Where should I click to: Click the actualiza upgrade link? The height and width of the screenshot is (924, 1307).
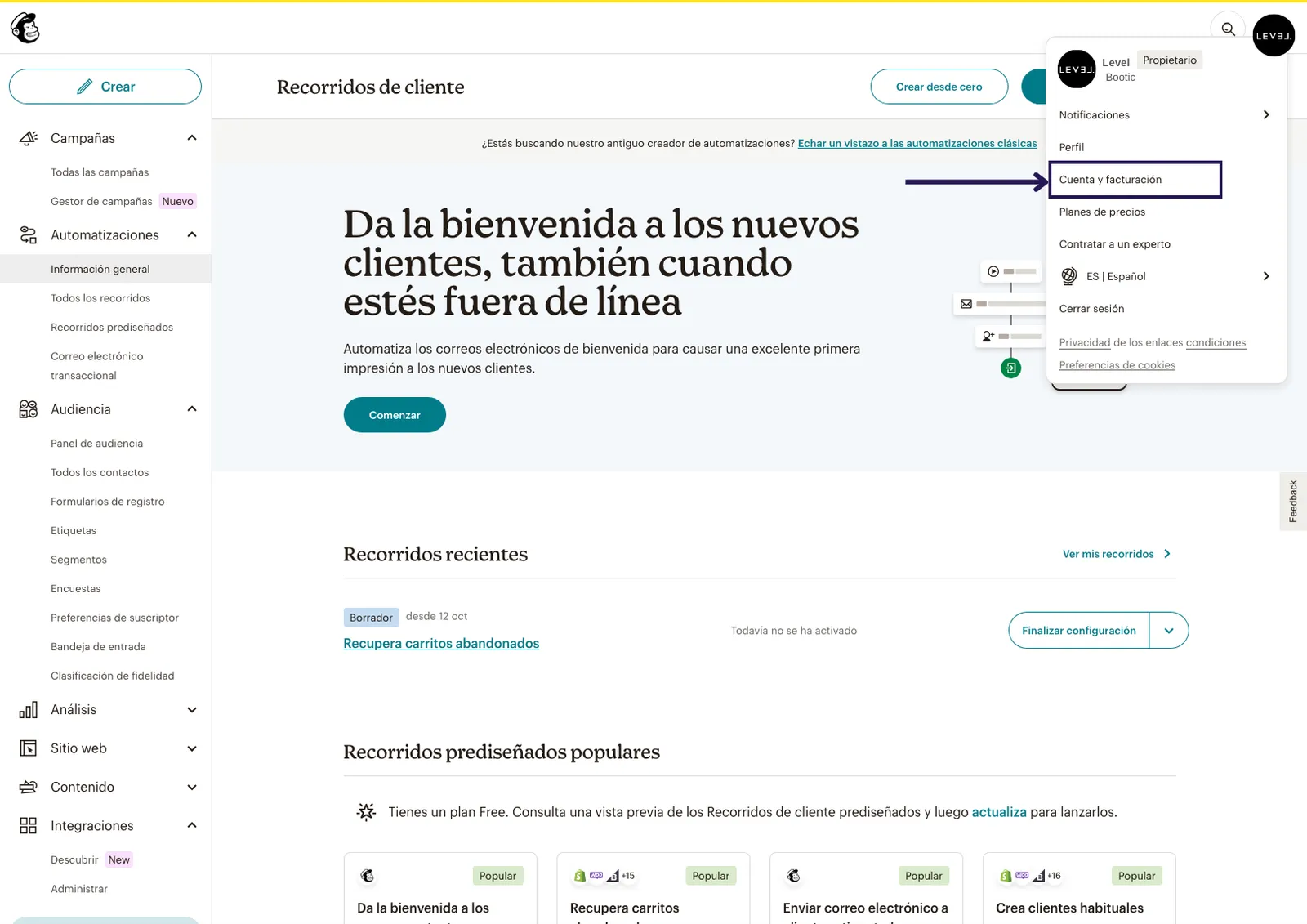999,812
